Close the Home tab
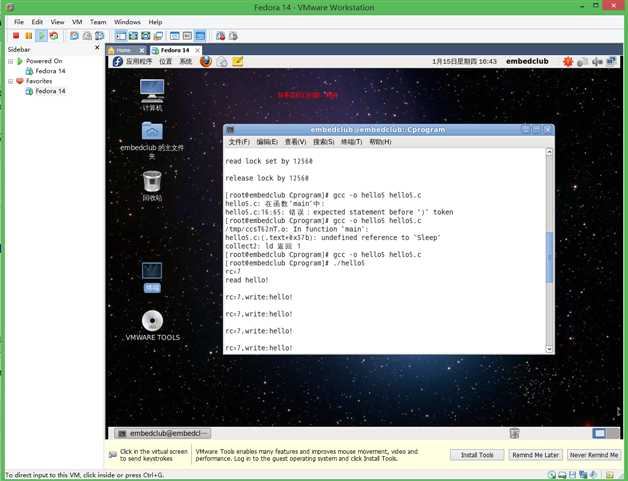The height and width of the screenshot is (481, 628). tap(141, 50)
